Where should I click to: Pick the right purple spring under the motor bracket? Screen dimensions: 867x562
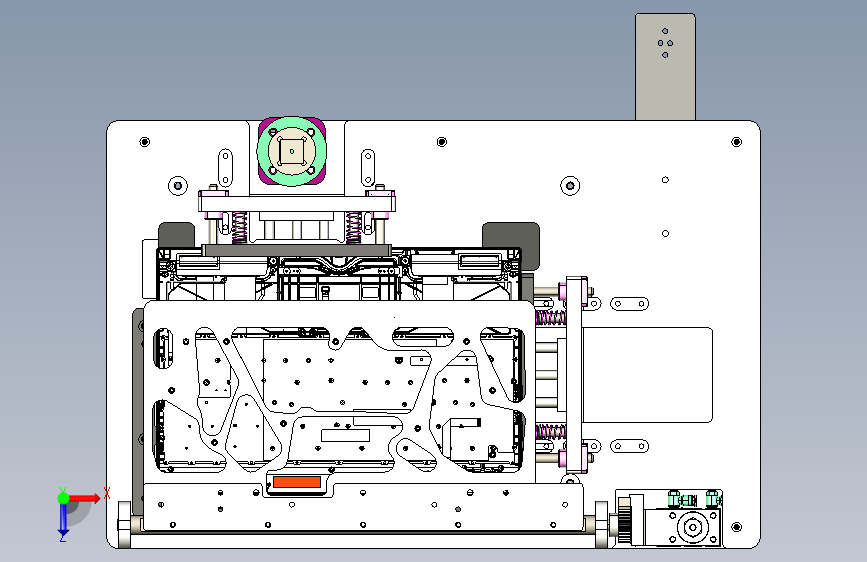click(x=353, y=227)
